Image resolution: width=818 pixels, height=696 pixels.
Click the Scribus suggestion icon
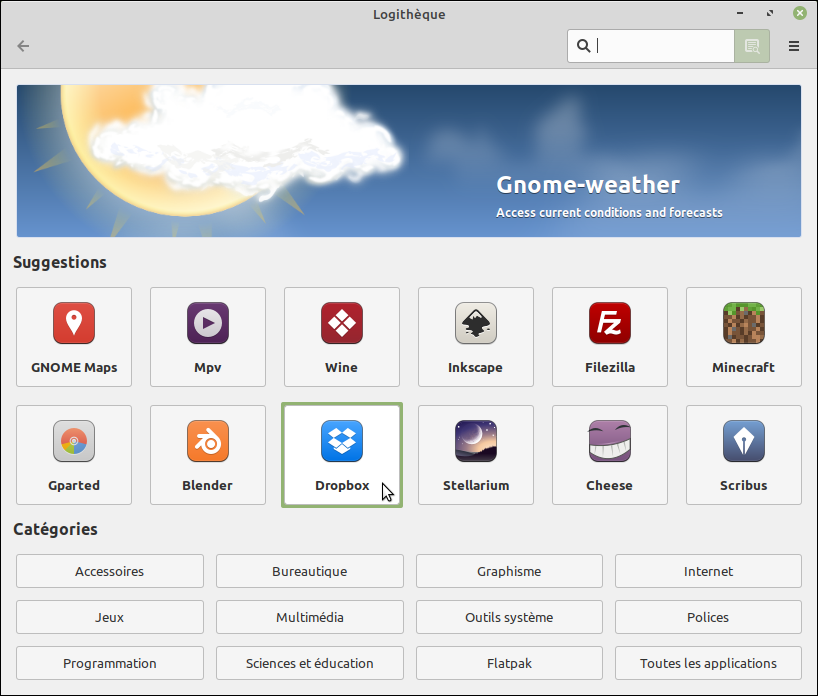[743, 441]
